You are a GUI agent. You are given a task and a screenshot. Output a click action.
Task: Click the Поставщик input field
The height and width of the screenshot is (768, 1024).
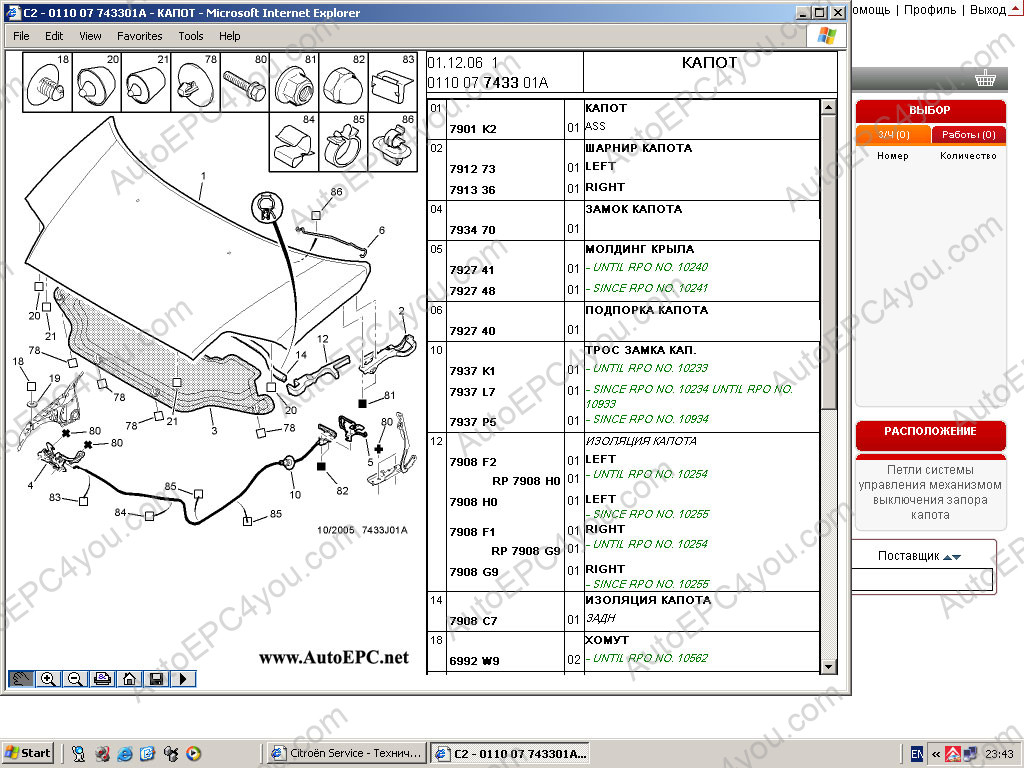(921, 579)
